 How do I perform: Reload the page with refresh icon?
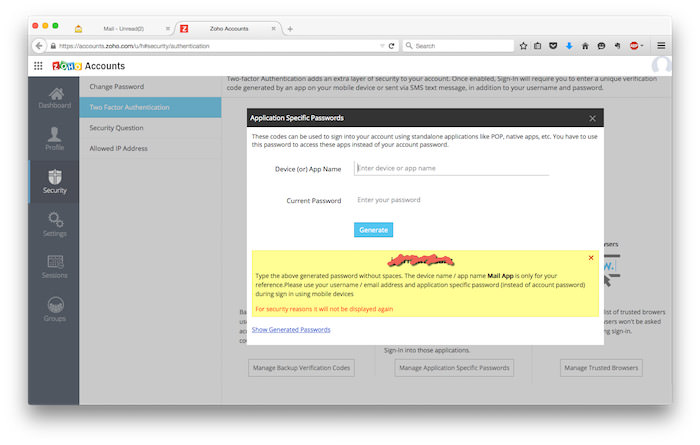point(392,46)
